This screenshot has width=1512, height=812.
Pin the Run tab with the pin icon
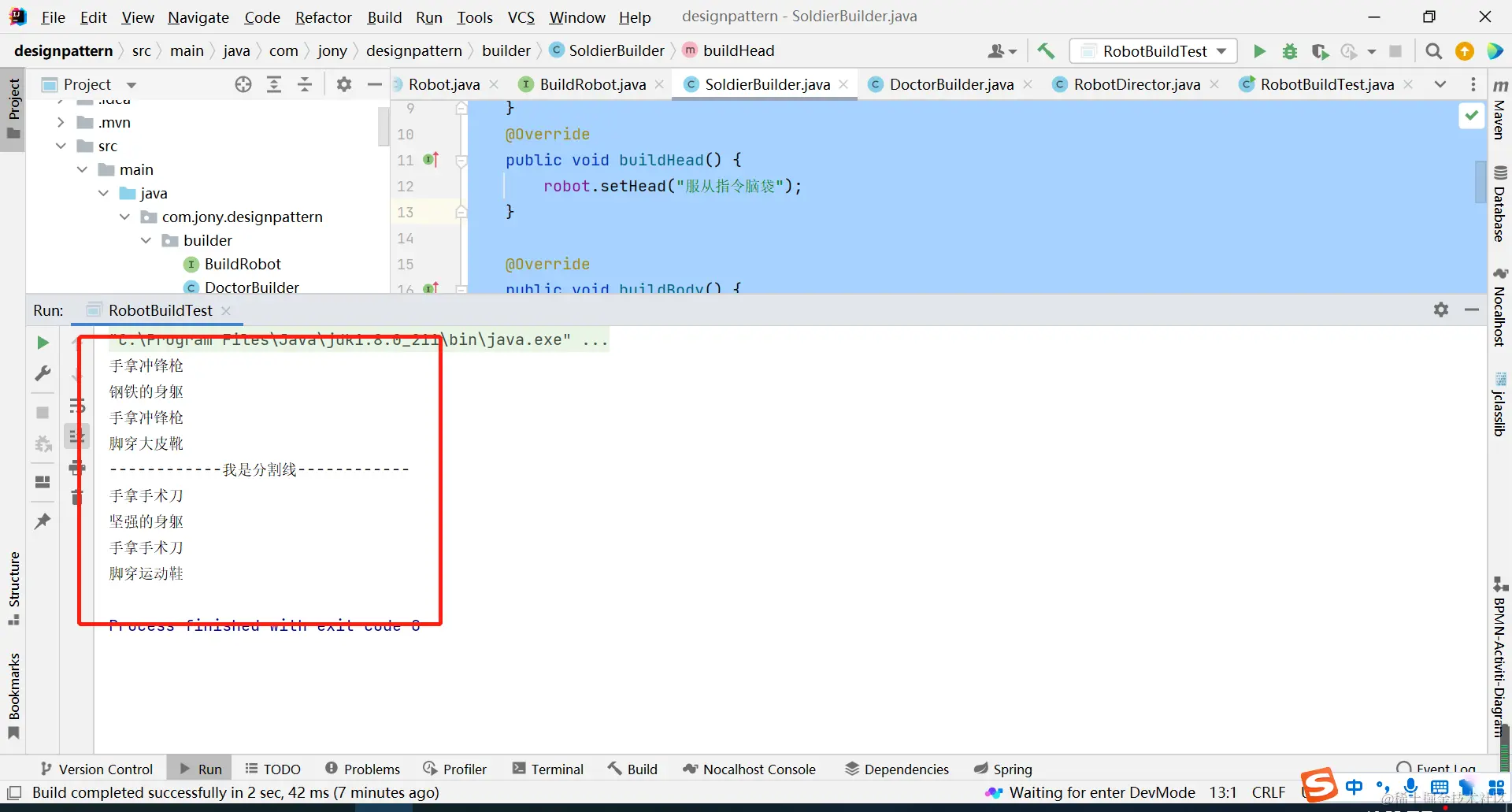(x=43, y=521)
